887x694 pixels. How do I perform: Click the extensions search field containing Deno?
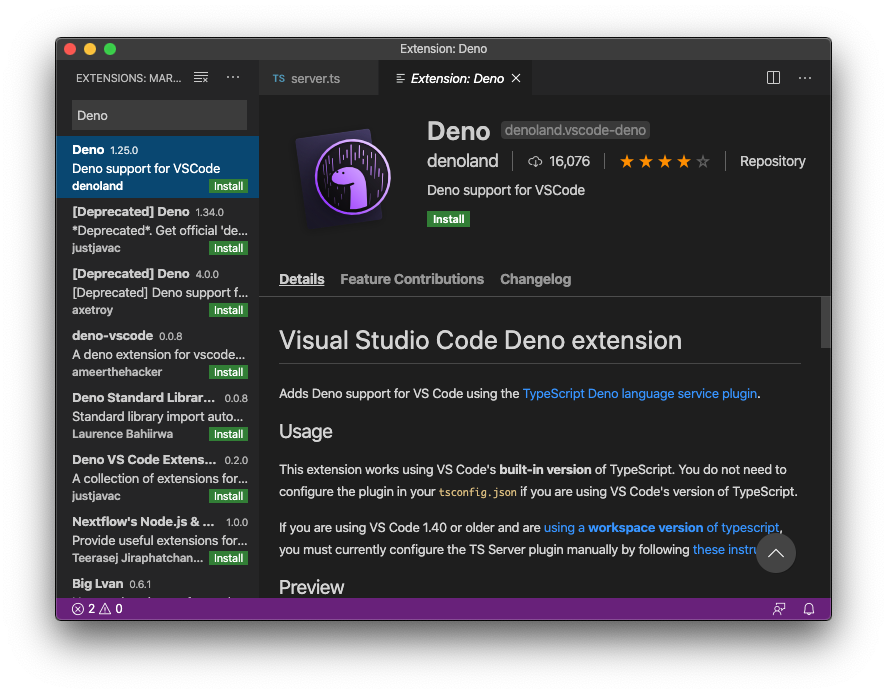coord(159,115)
